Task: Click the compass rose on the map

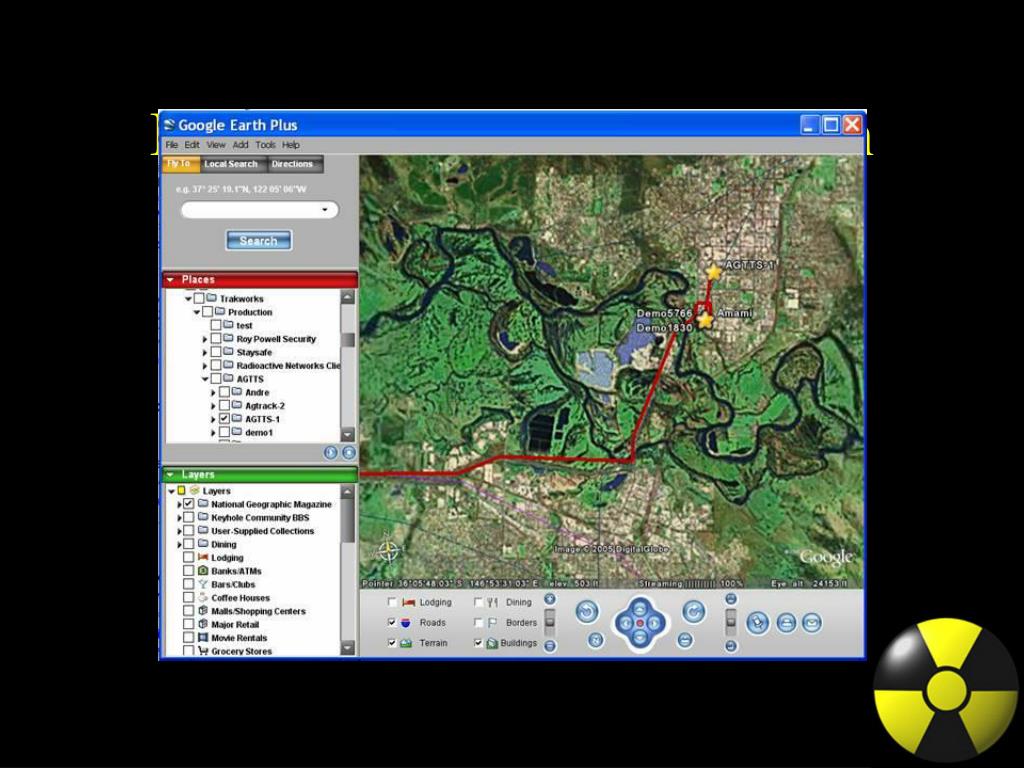Action: click(388, 549)
